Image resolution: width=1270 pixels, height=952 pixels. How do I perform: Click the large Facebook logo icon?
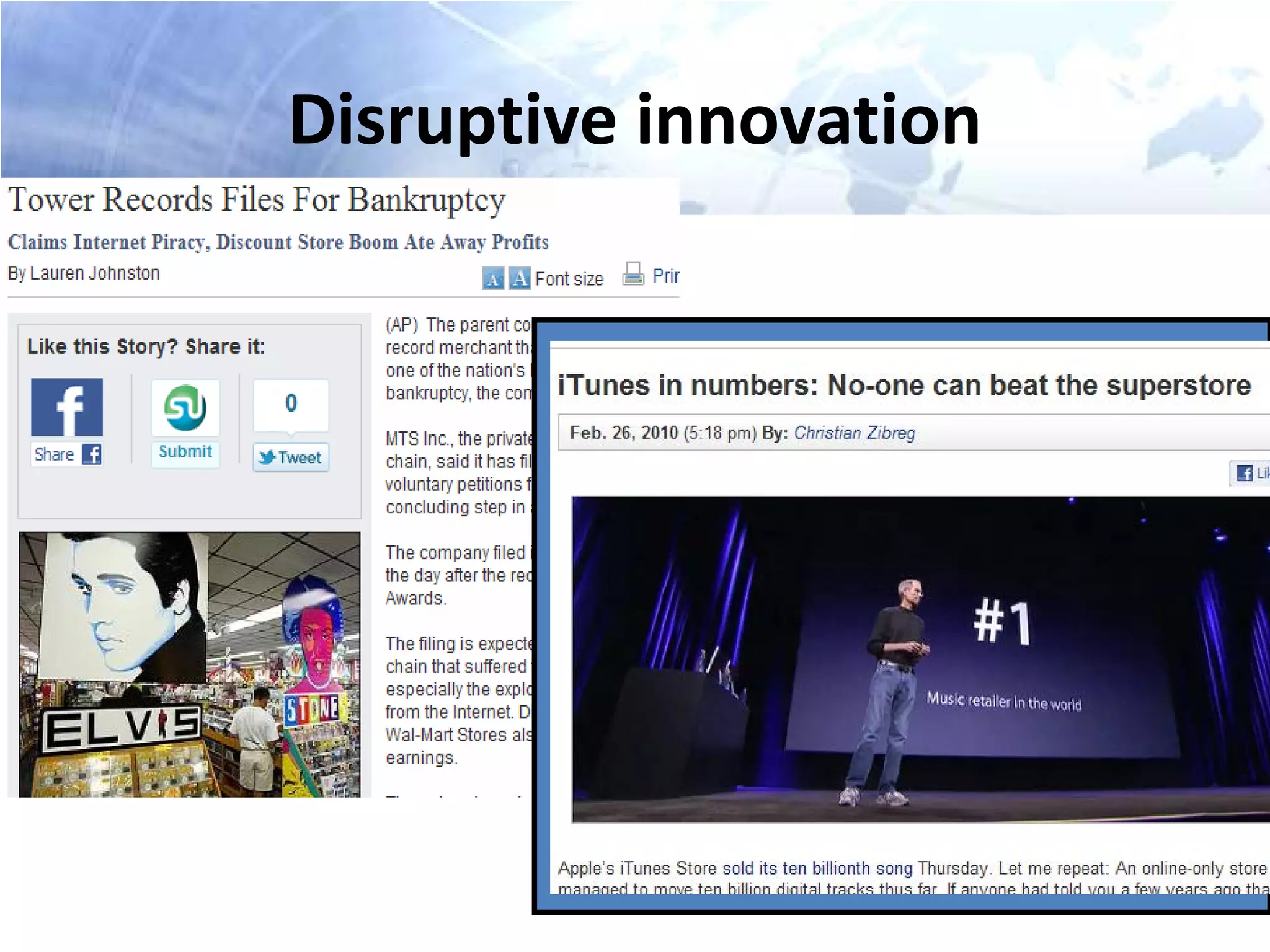(x=67, y=407)
